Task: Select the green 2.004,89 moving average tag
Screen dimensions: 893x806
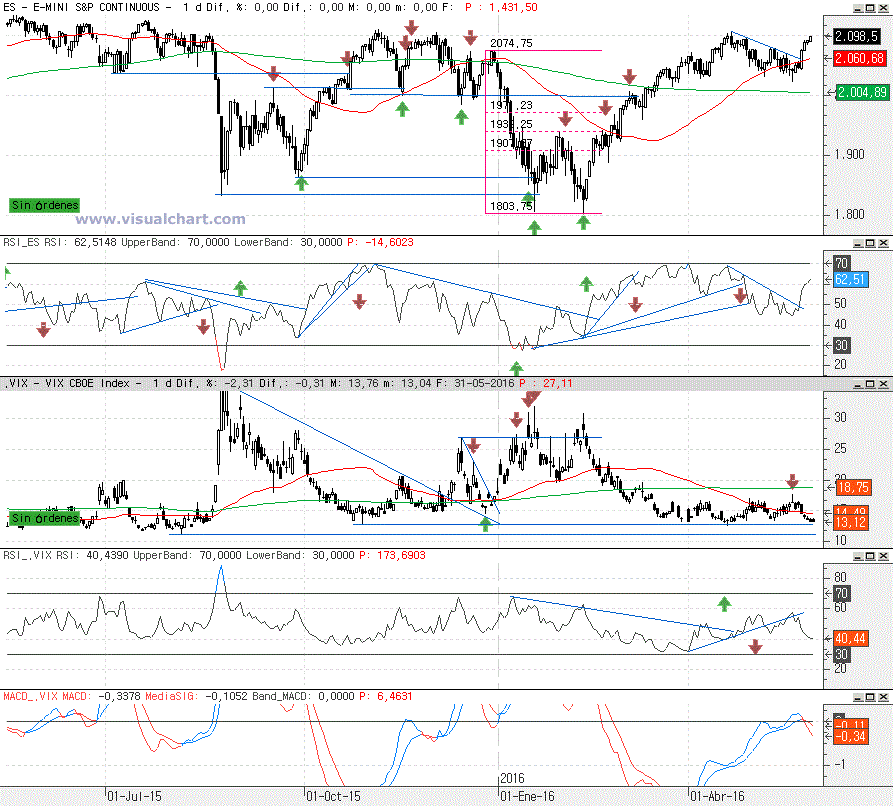Action: click(862, 92)
